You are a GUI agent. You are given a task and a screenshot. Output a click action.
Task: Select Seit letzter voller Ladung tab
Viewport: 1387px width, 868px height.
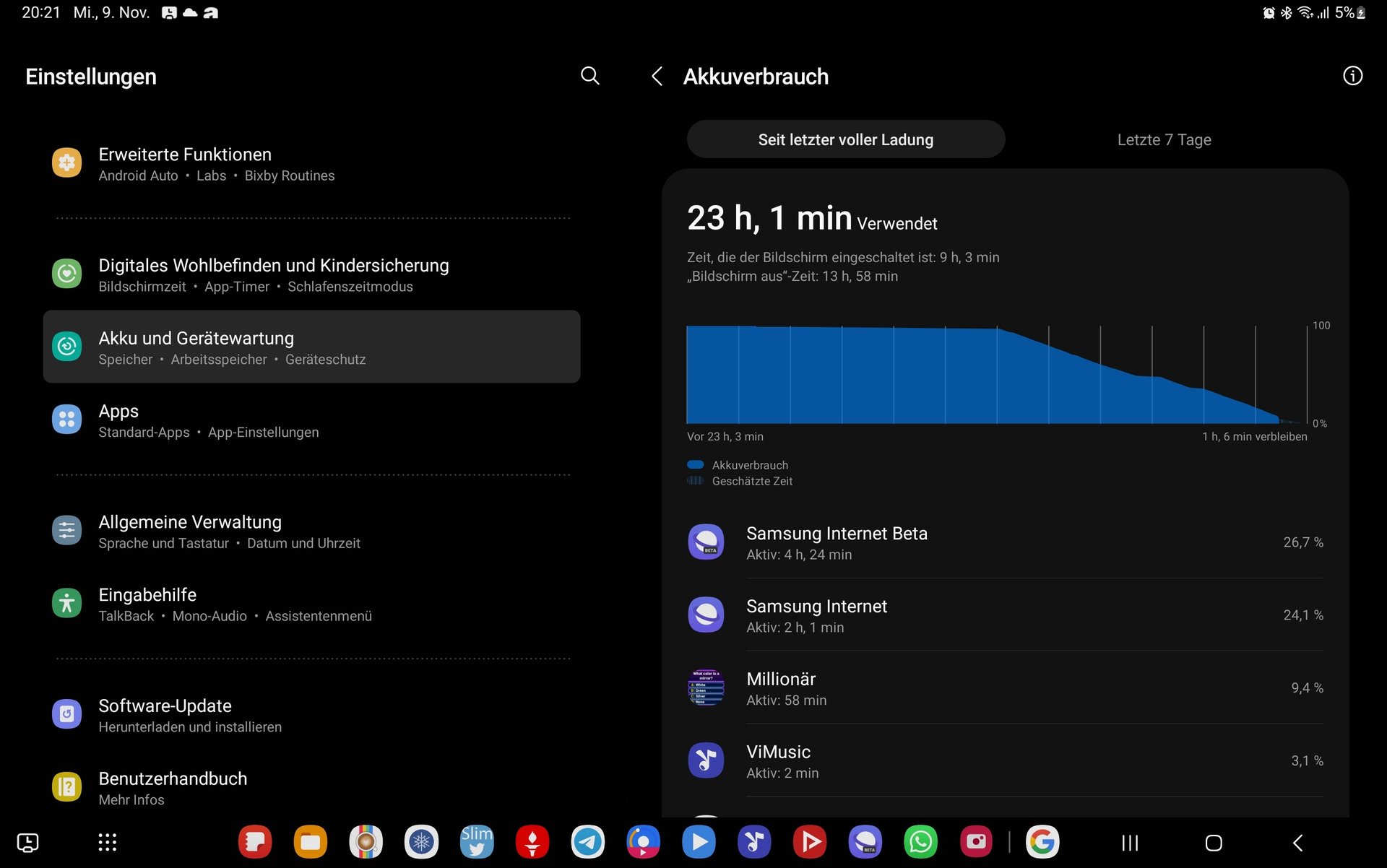(845, 140)
